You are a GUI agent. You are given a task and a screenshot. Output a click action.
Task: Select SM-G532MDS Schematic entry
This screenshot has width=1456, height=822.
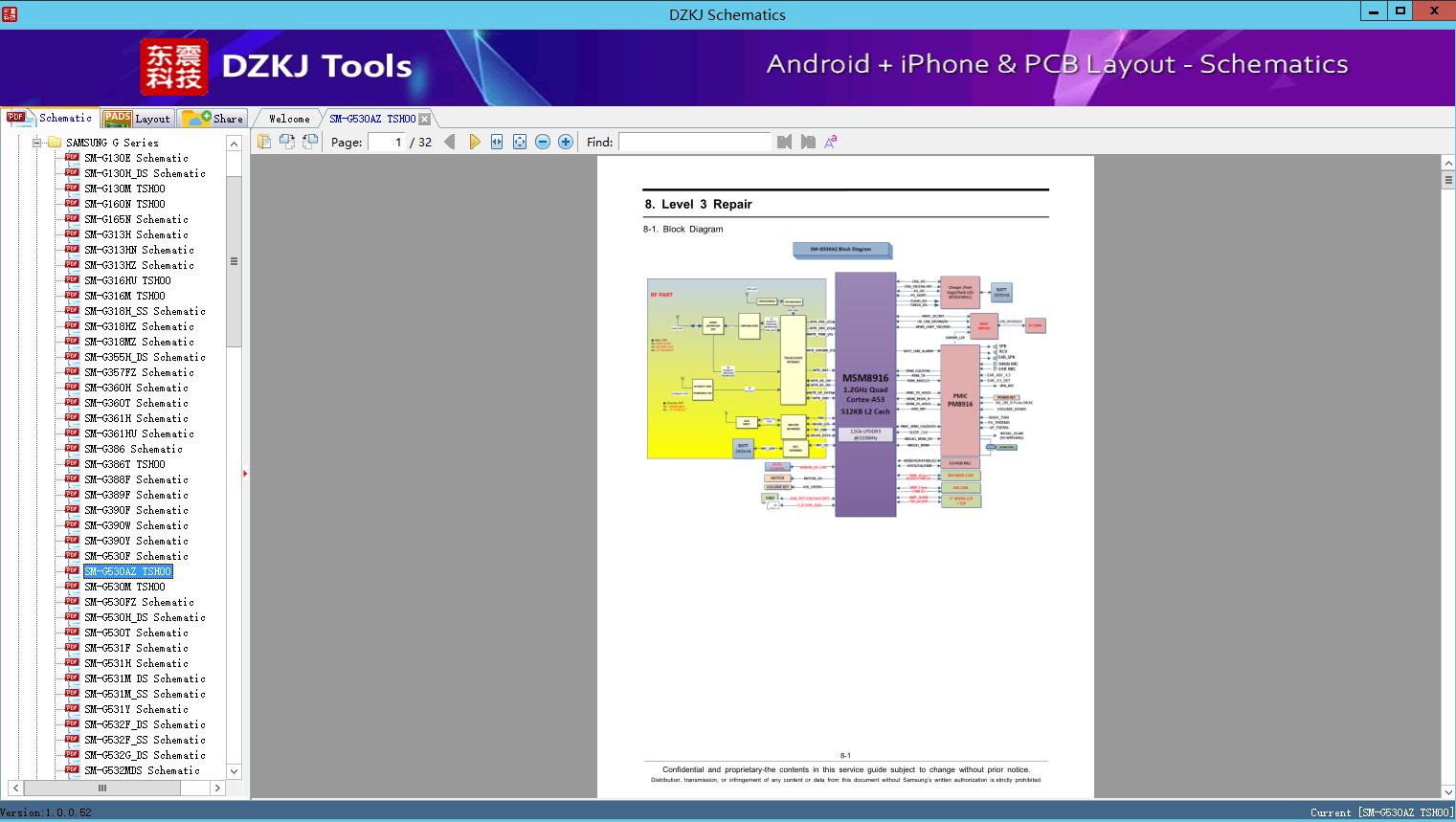[x=142, y=770]
